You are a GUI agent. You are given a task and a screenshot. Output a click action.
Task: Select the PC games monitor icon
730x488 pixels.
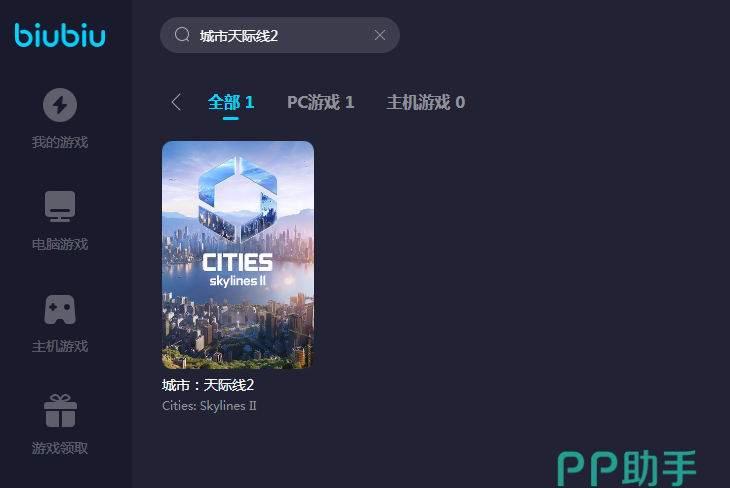click(60, 206)
